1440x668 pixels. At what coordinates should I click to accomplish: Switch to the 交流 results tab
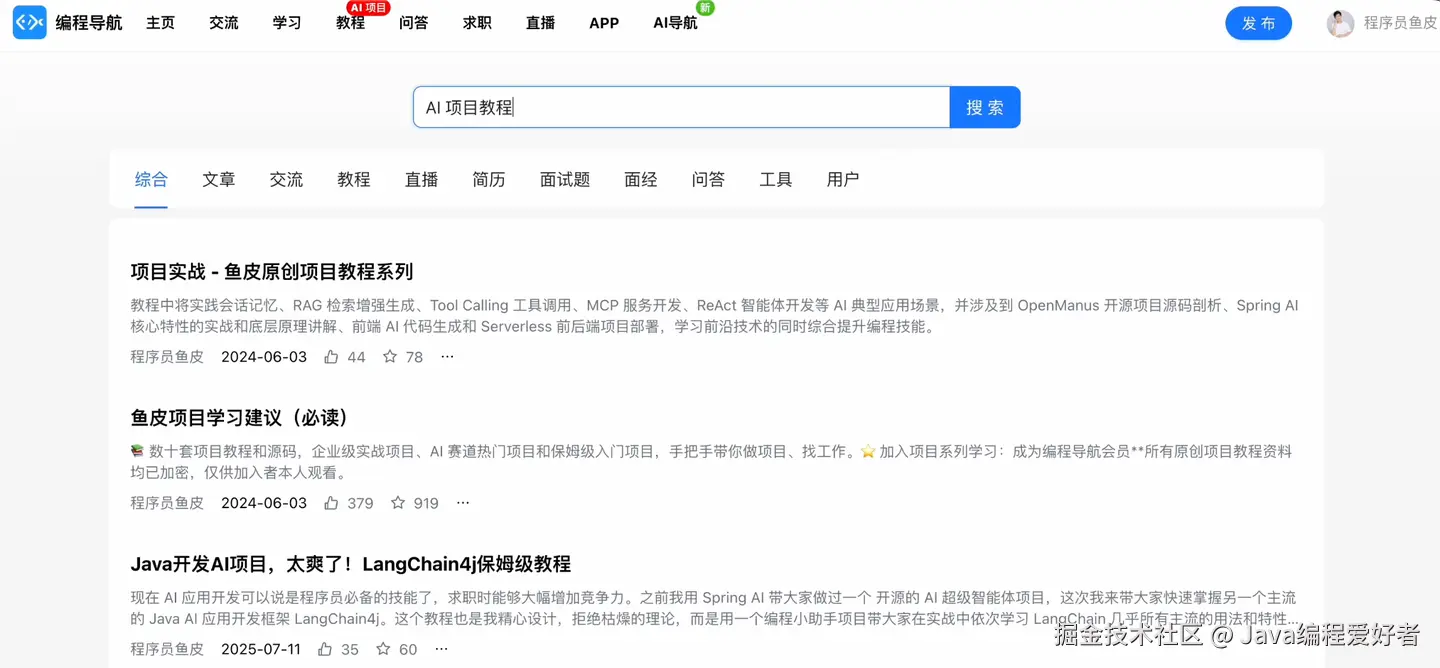pyautogui.click(x=286, y=180)
